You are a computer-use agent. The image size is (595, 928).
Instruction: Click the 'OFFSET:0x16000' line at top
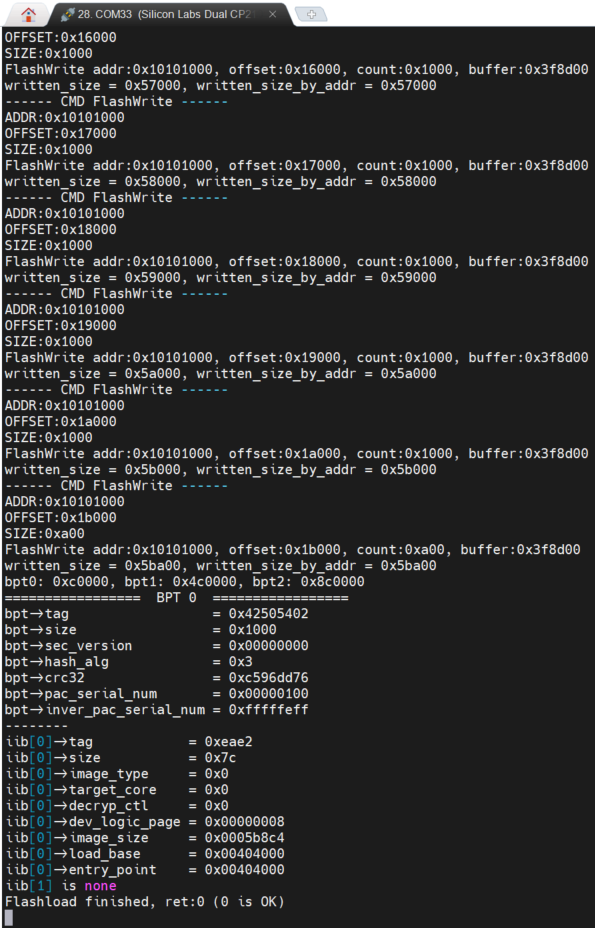click(x=60, y=37)
